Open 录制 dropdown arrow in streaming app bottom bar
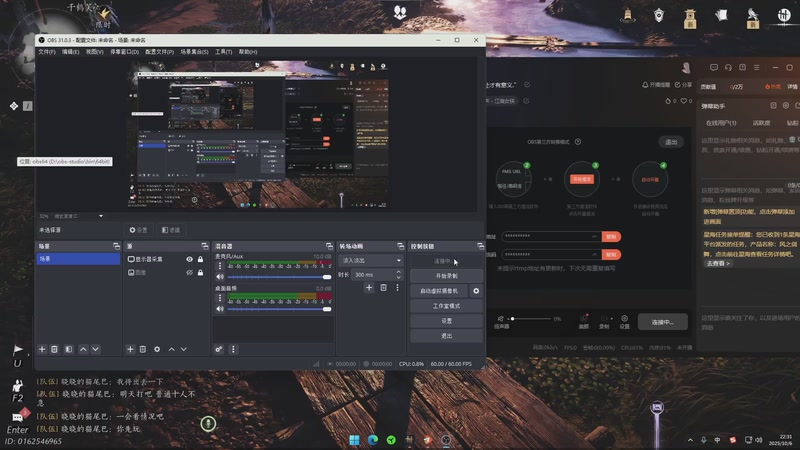Image resolution: width=800 pixels, height=450 pixels. 611,319
